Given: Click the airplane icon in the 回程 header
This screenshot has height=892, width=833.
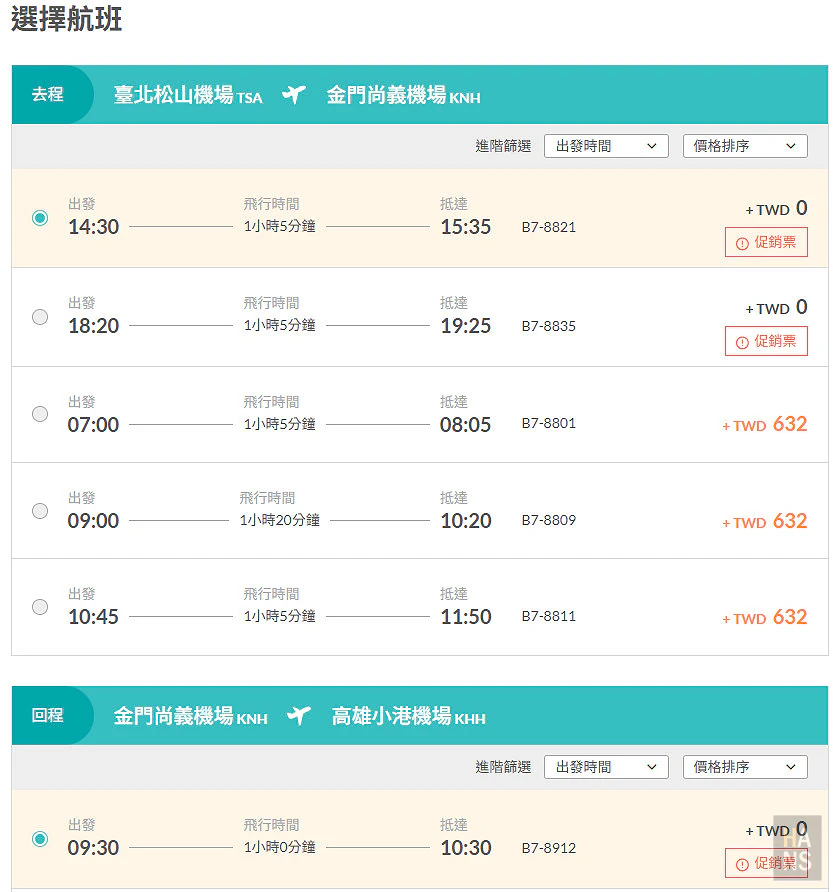Looking at the screenshot, I should click(x=298, y=716).
